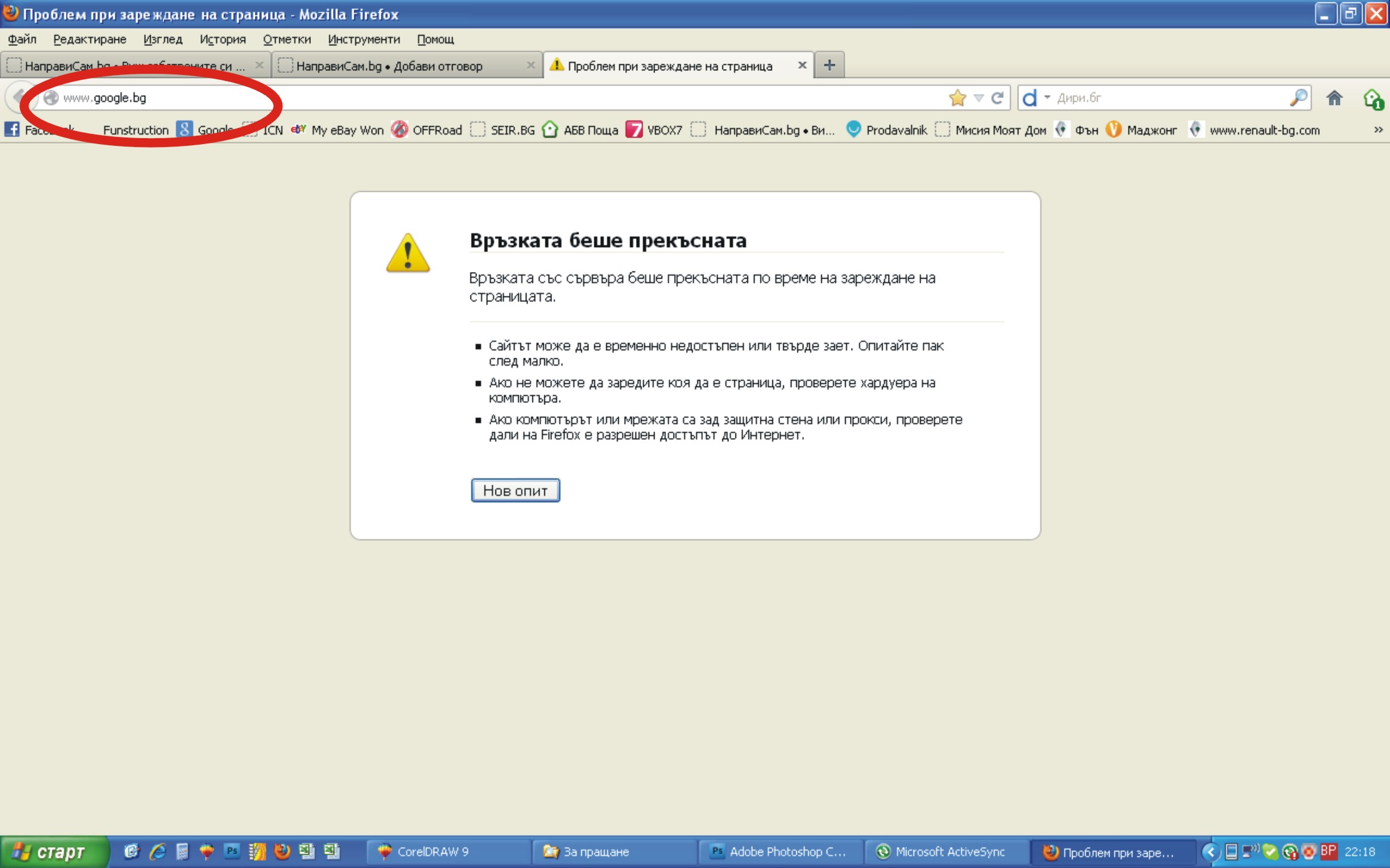
Task: Close the Проблем при зареждане tab
Action: coord(802,65)
